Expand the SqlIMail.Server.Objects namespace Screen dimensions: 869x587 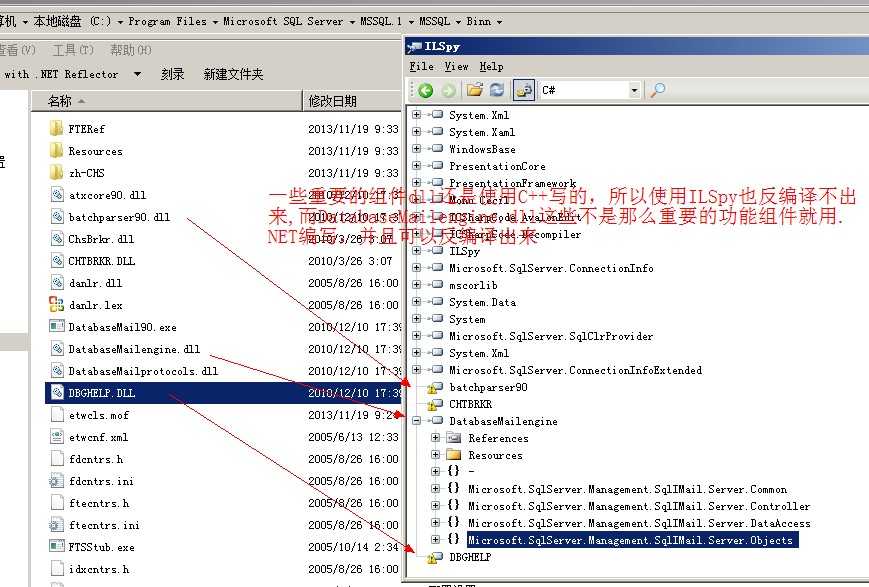[x=436, y=539]
